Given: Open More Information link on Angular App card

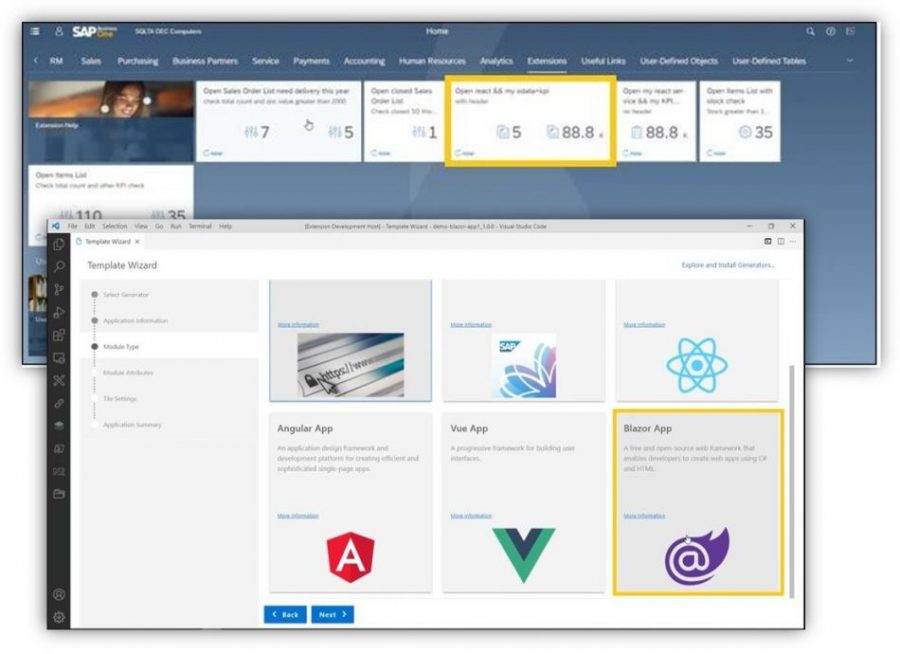Looking at the screenshot, I should click(x=298, y=516).
